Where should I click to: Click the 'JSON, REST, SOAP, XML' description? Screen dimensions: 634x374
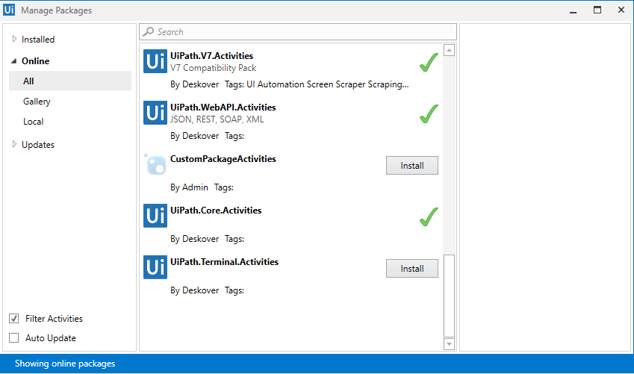click(217, 119)
